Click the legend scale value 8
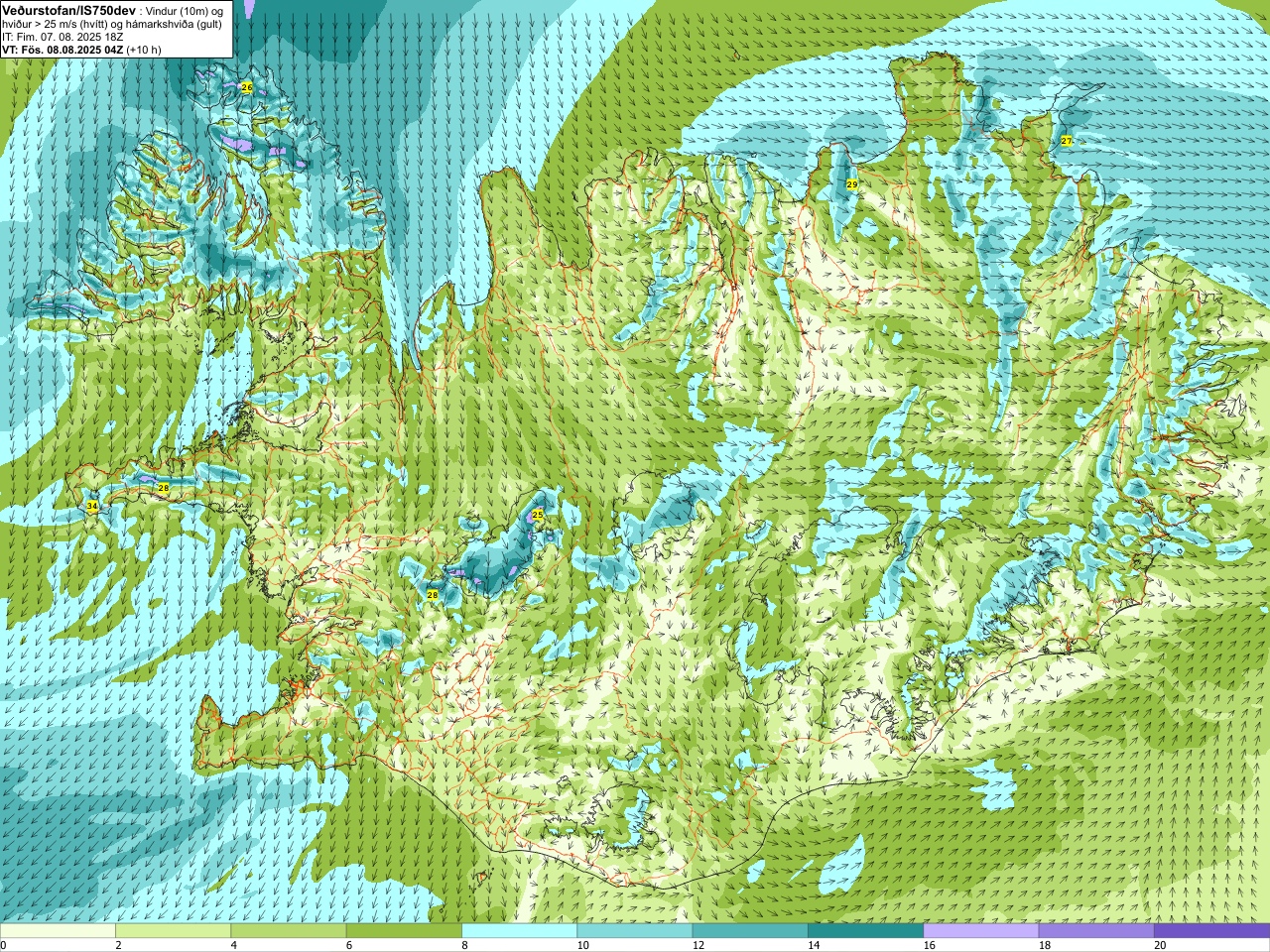 [463, 945]
